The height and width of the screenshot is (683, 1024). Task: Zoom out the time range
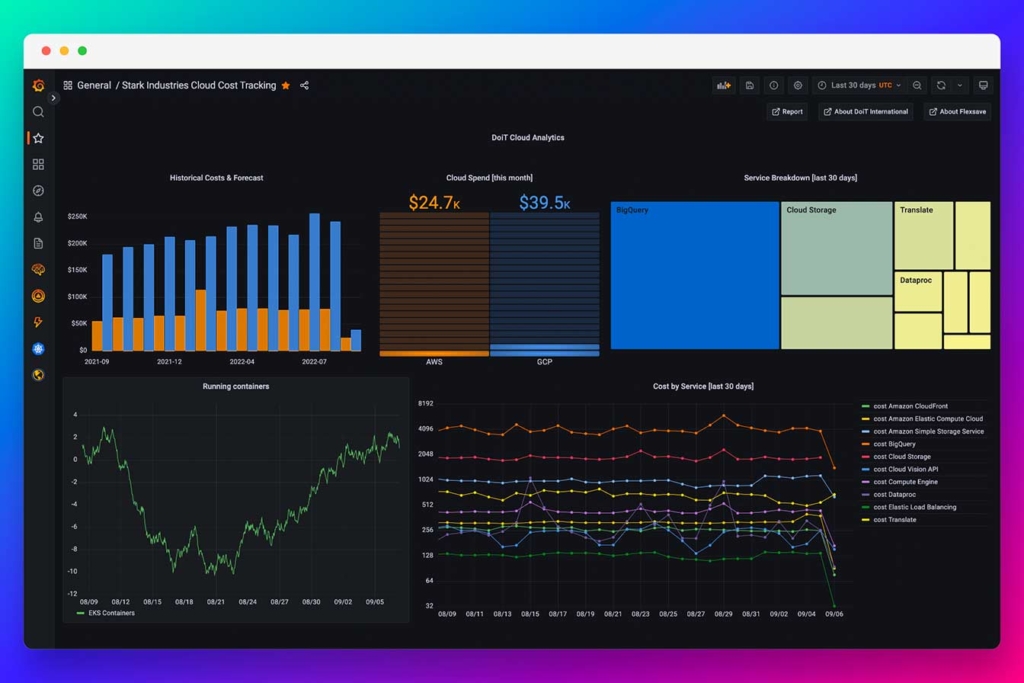click(x=917, y=86)
